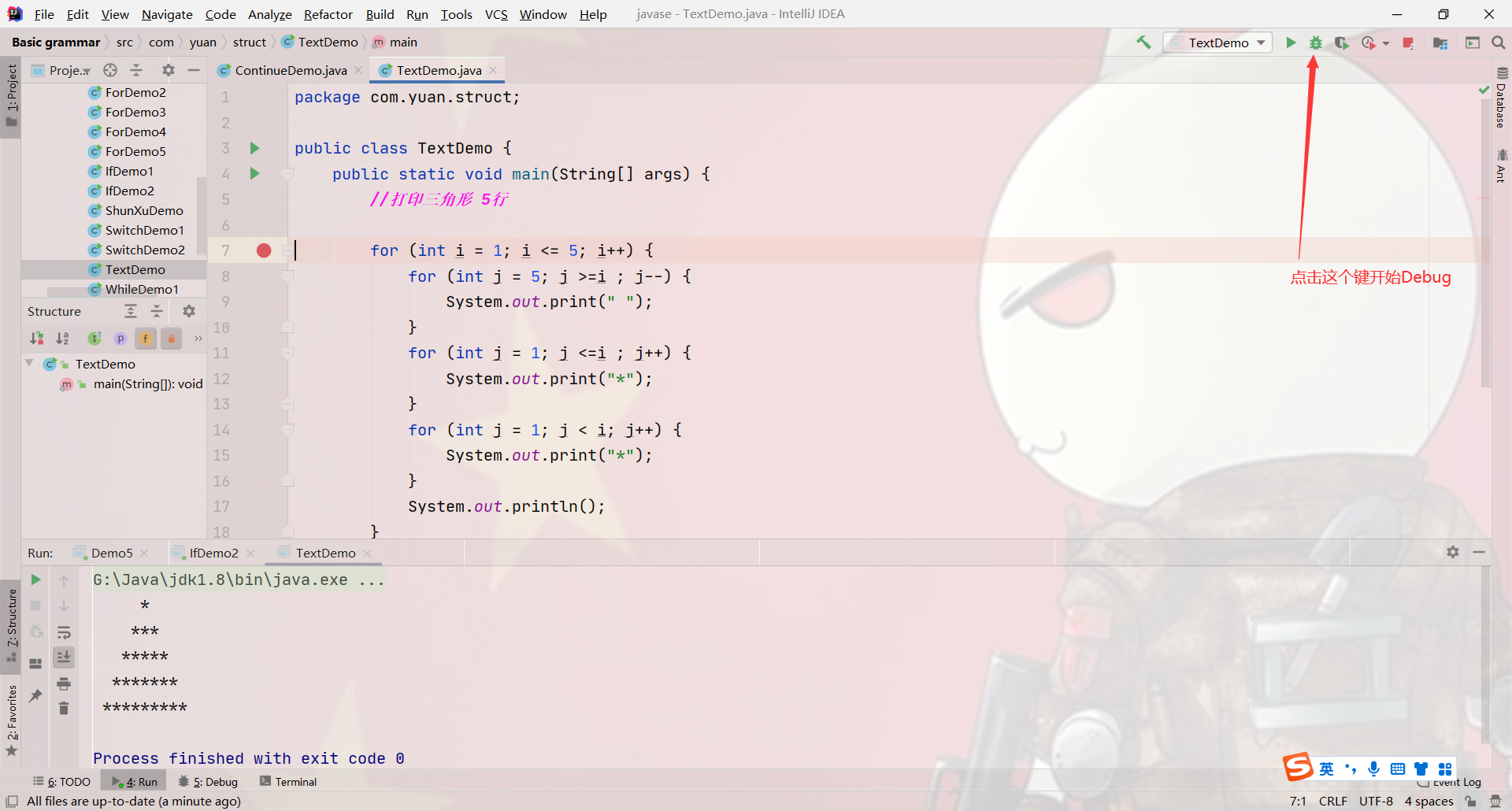Open Structure panel settings gear

coord(189,311)
